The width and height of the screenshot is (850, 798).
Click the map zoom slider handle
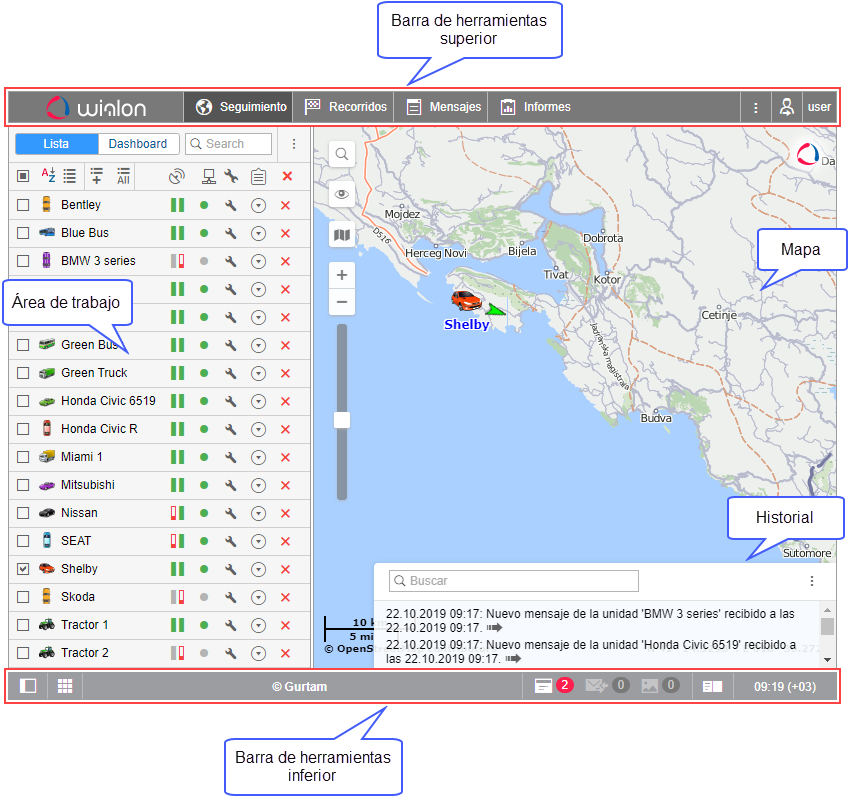pos(342,420)
